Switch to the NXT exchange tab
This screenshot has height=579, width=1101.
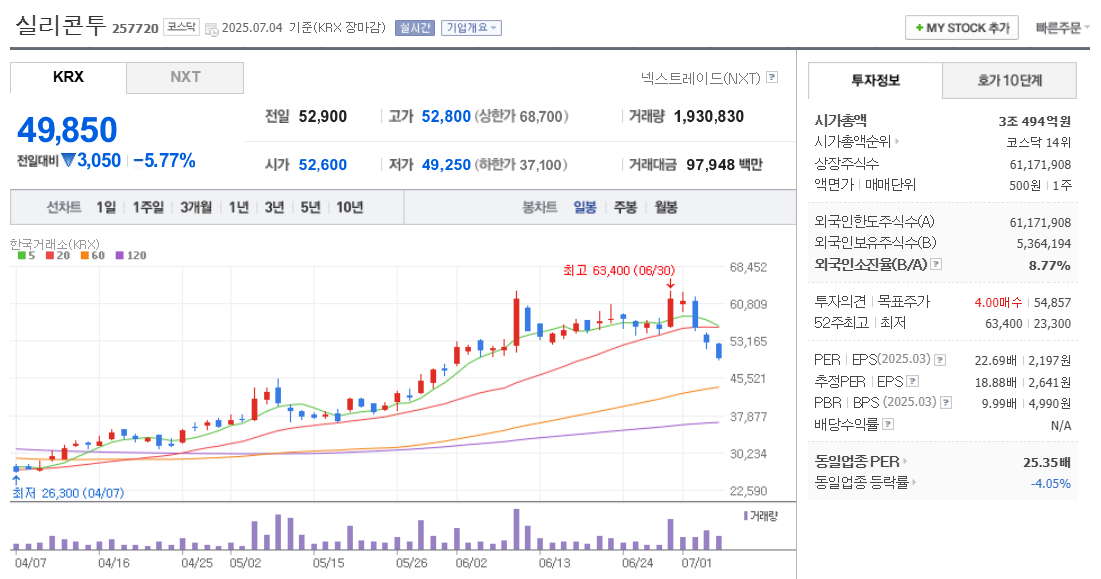(184, 77)
